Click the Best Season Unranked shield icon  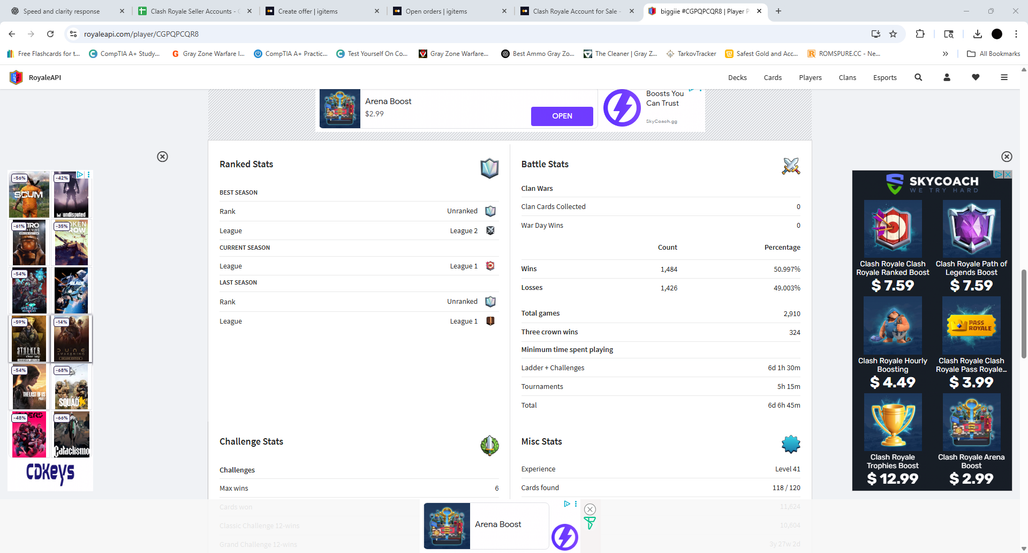coord(490,211)
